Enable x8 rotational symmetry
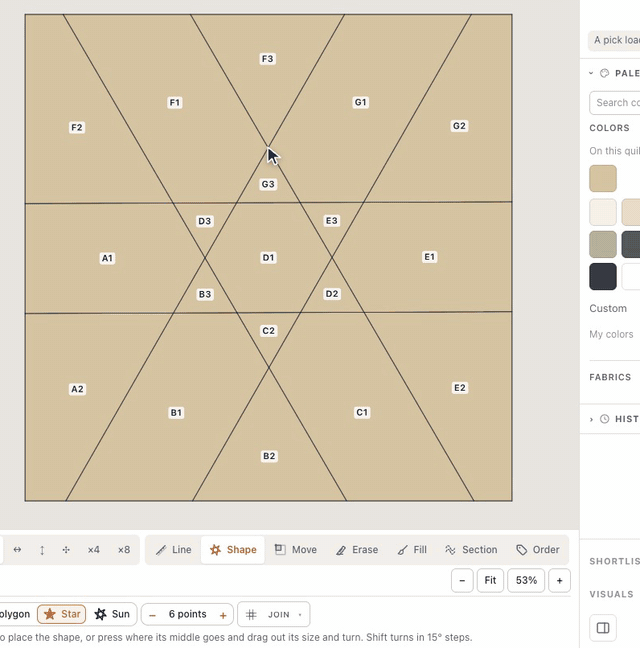Screen dimensions: 640x648 pos(124,550)
